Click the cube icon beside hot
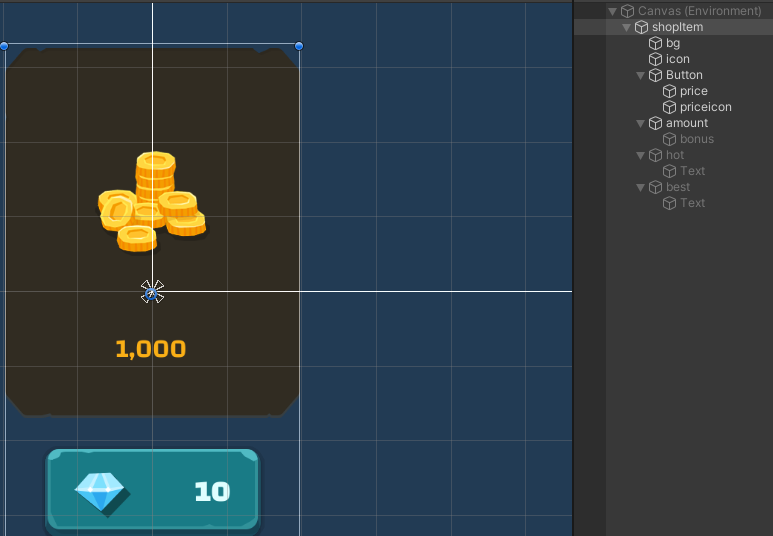This screenshot has height=536, width=773. coord(655,155)
